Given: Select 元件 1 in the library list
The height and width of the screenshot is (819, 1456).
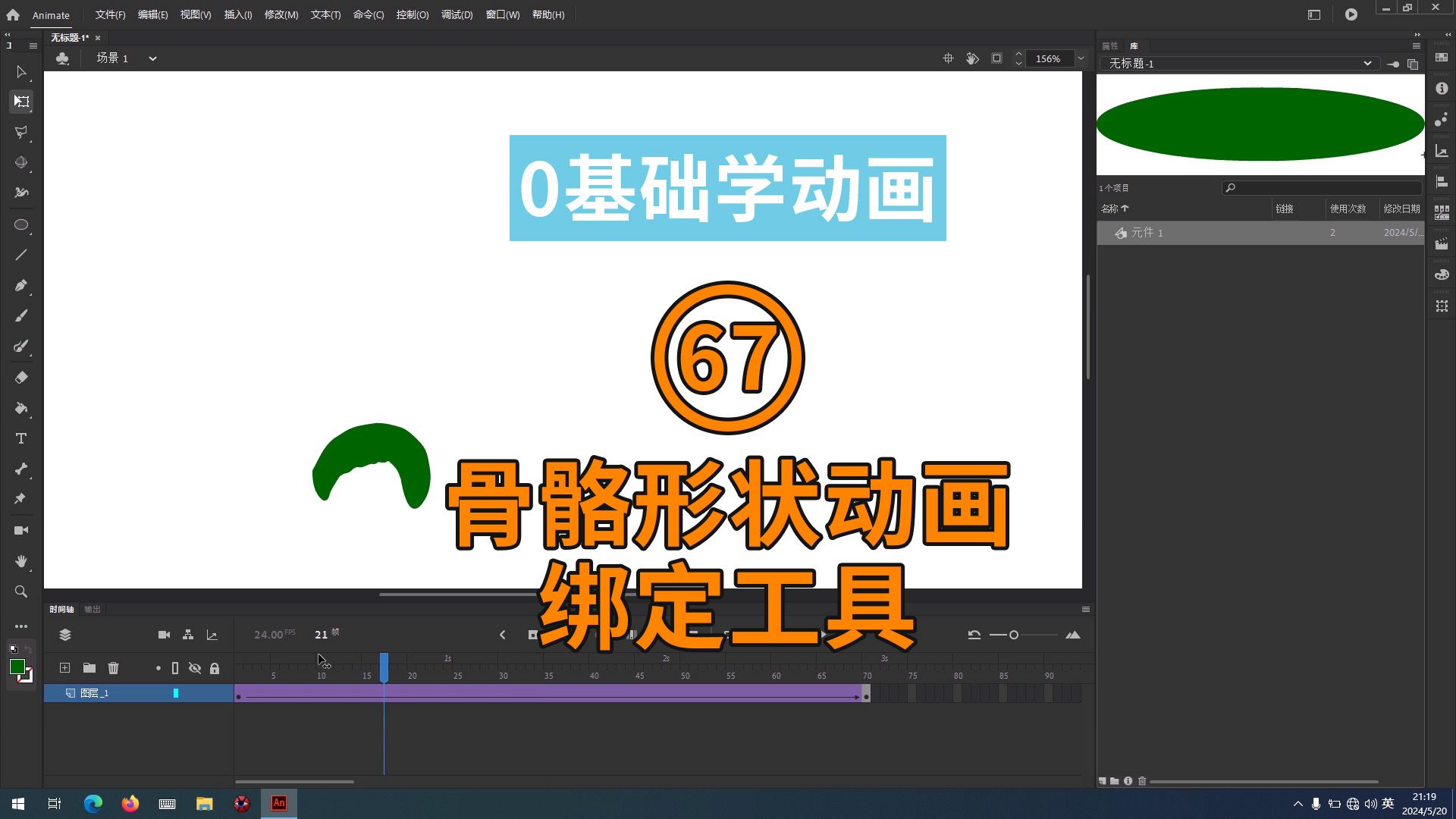Looking at the screenshot, I should 1147,233.
